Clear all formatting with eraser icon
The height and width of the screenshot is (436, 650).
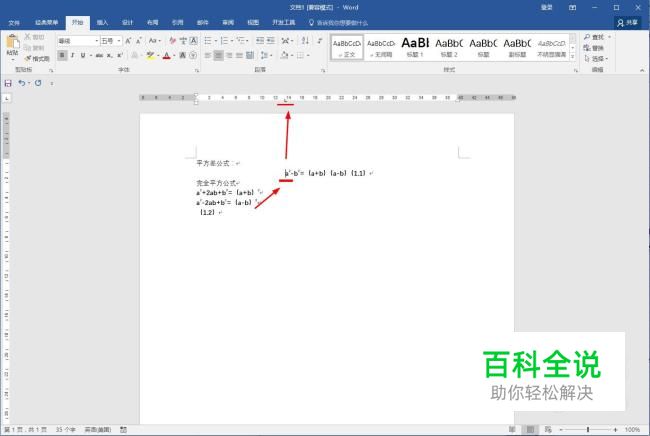tap(172, 41)
